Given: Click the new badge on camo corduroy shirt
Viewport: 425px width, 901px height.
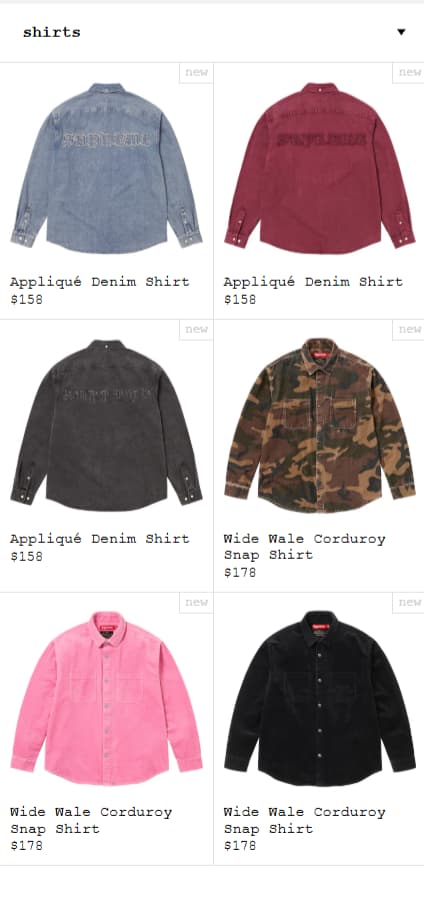Looking at the screenshot, I should (x=409, y=330).
